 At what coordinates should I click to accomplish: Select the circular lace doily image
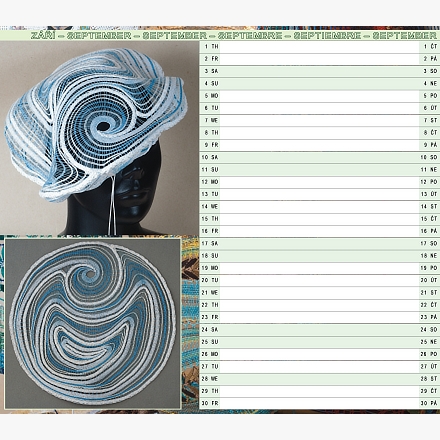tap(93, 323)
